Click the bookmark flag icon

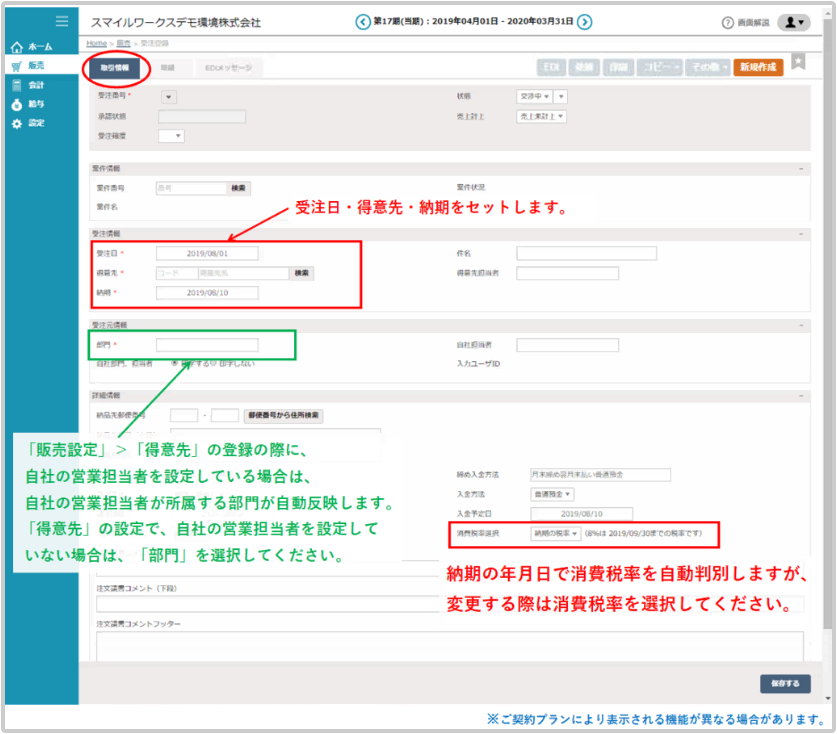click(x=798, y=62)
